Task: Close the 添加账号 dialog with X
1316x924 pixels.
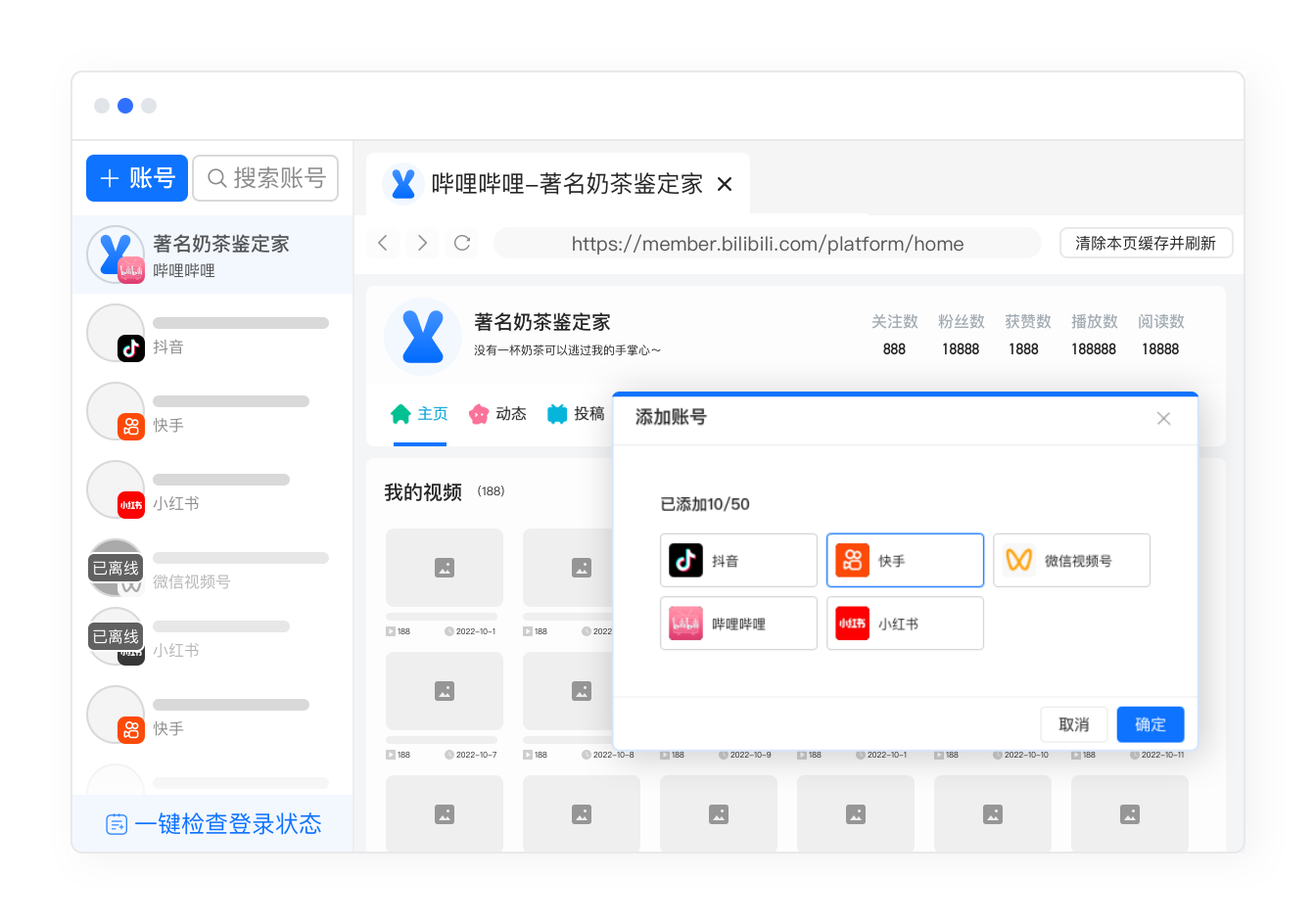Action: (x=1163, y=418)
